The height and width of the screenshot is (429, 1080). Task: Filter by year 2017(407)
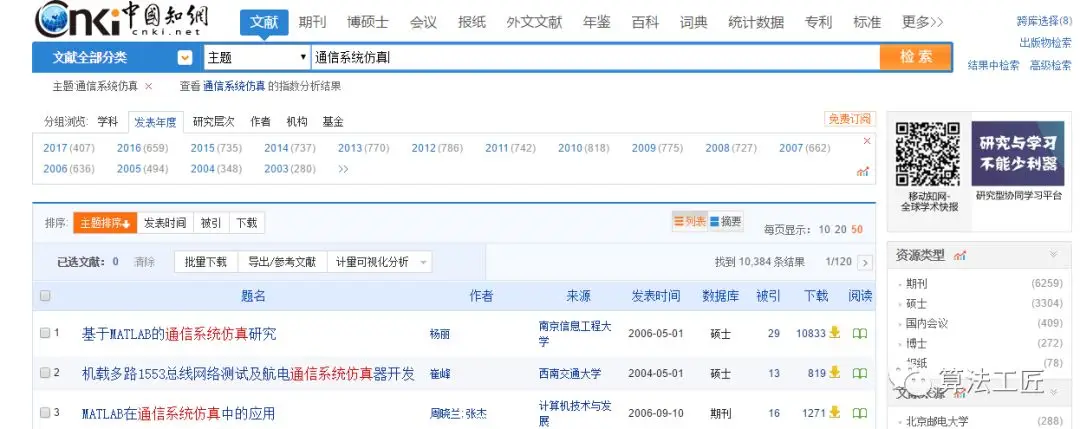click(69, 148)
